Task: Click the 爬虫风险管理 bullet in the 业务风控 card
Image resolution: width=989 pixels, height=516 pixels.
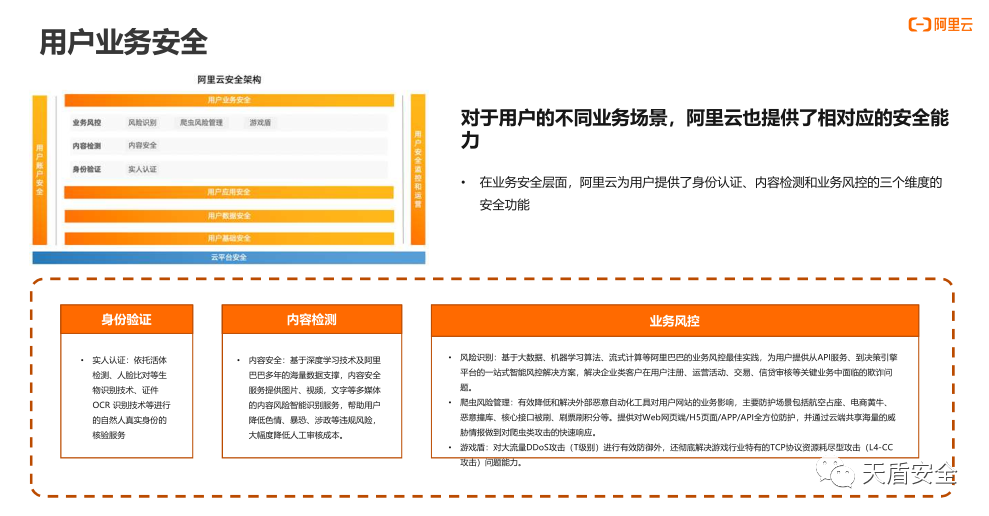Action: (x=677, y=417)
